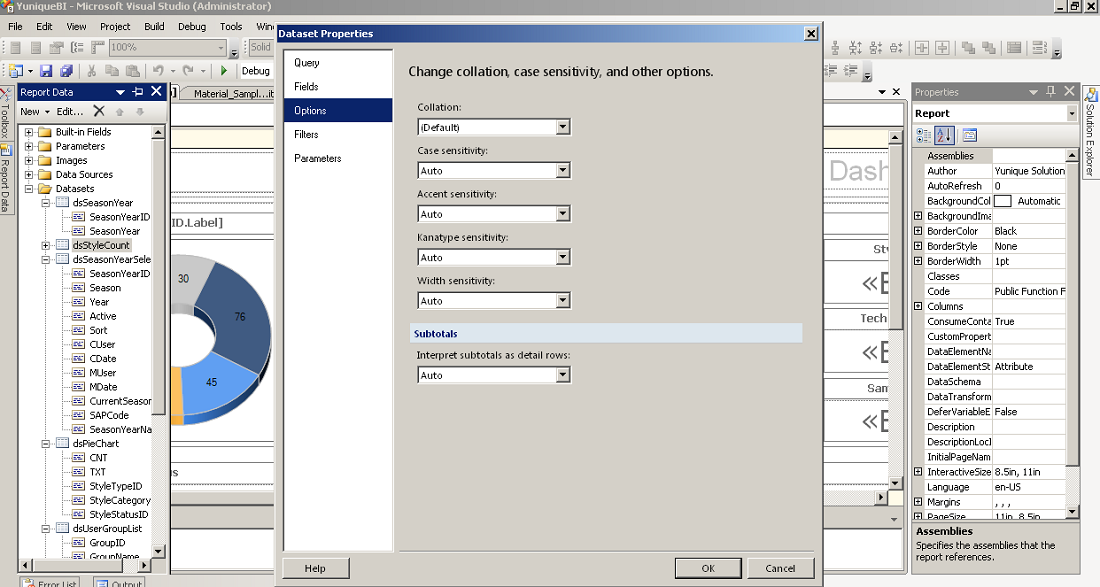Open the Report object dropdown in Properties

coord(1071,113)
